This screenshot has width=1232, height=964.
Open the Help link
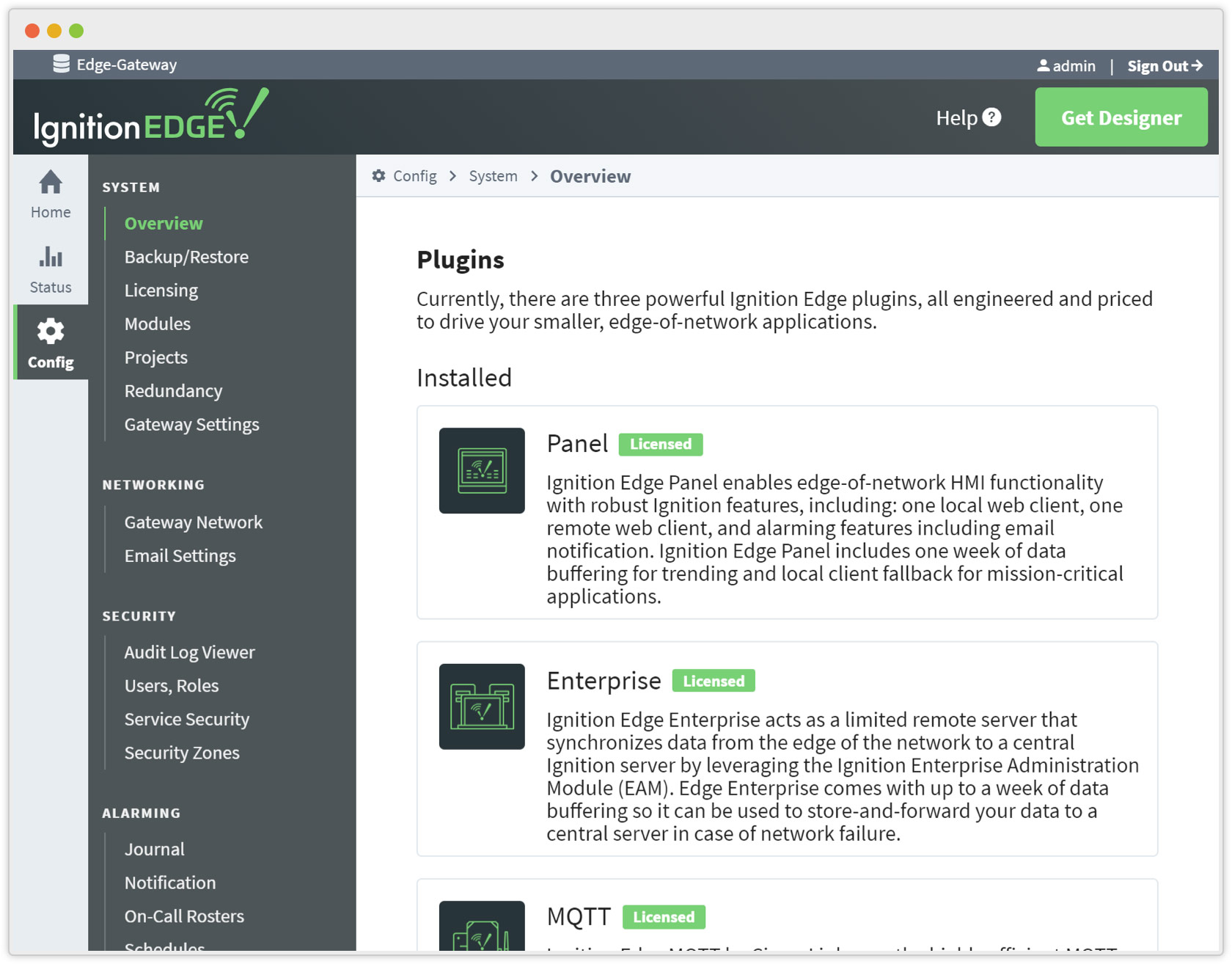968,117
